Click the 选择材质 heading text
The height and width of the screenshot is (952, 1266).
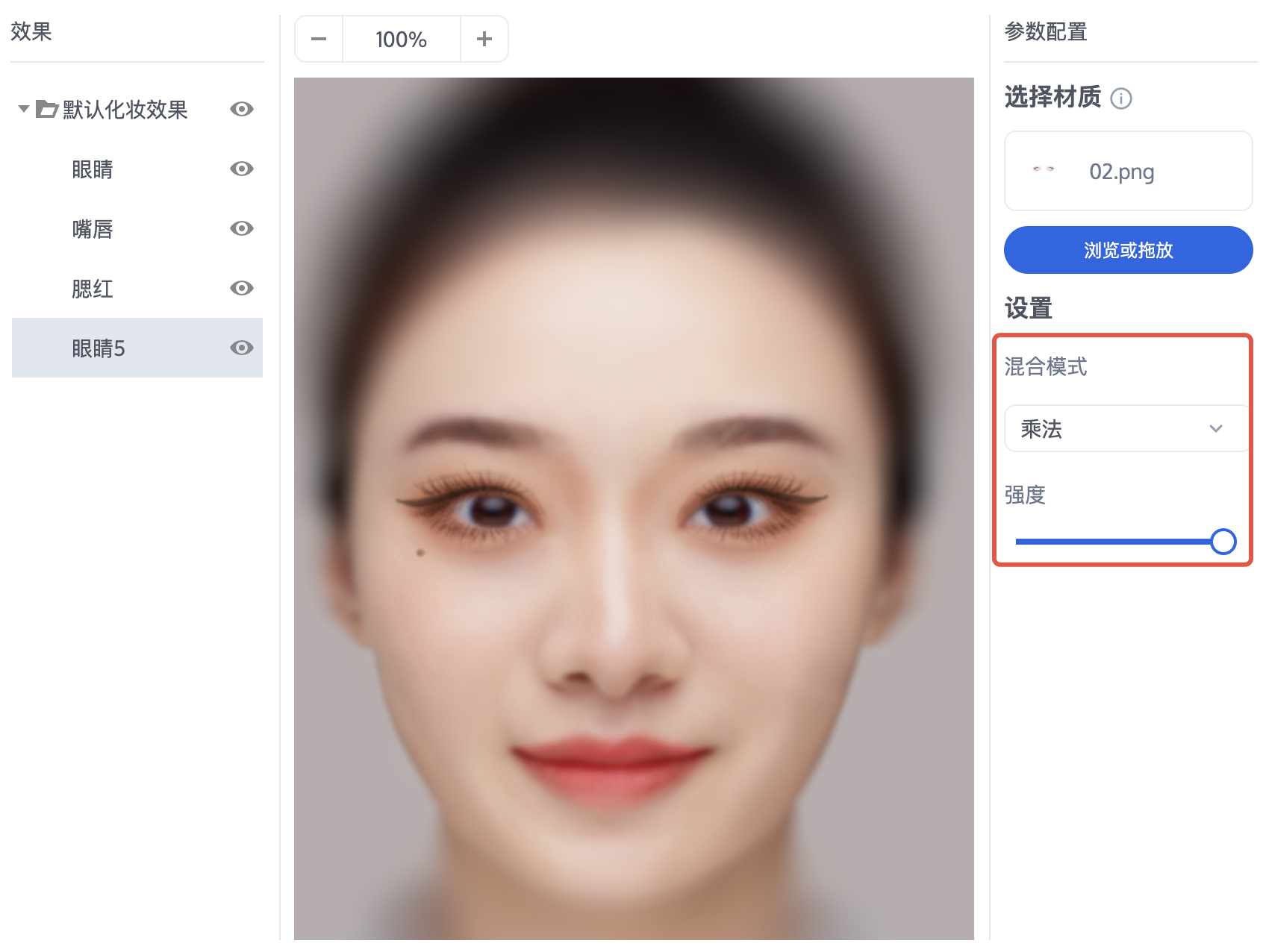click(1053, 97)
